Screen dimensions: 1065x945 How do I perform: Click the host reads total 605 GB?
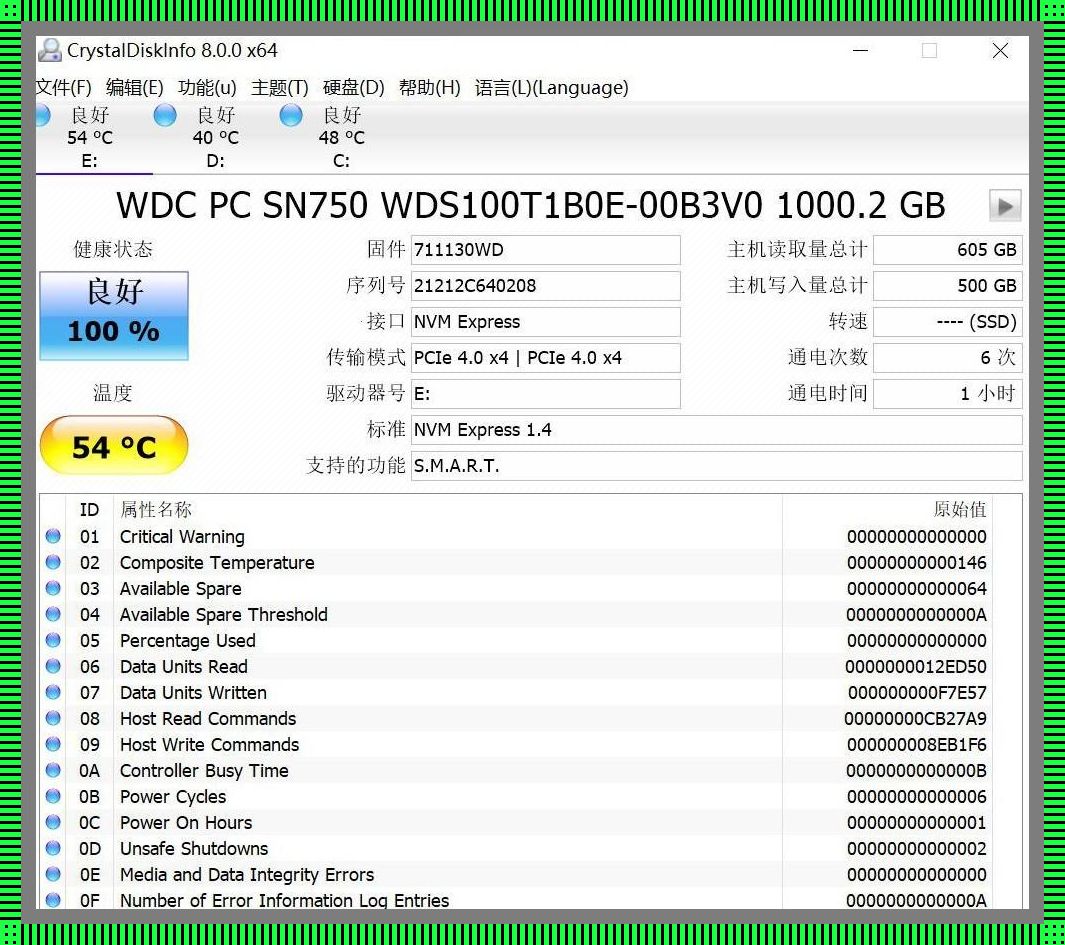[x=947, y=250]
